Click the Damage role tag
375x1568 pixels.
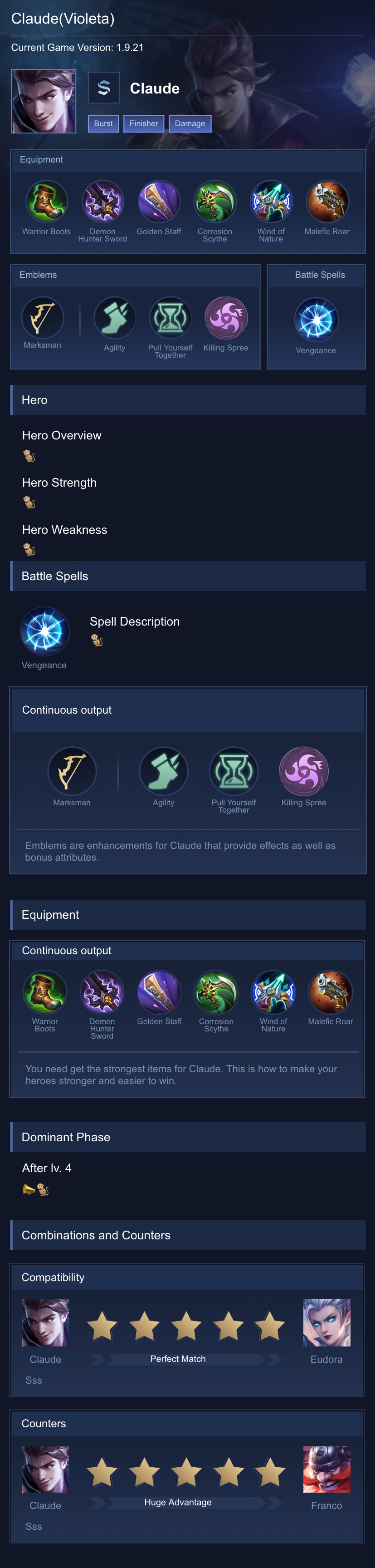tap(190, 123)
